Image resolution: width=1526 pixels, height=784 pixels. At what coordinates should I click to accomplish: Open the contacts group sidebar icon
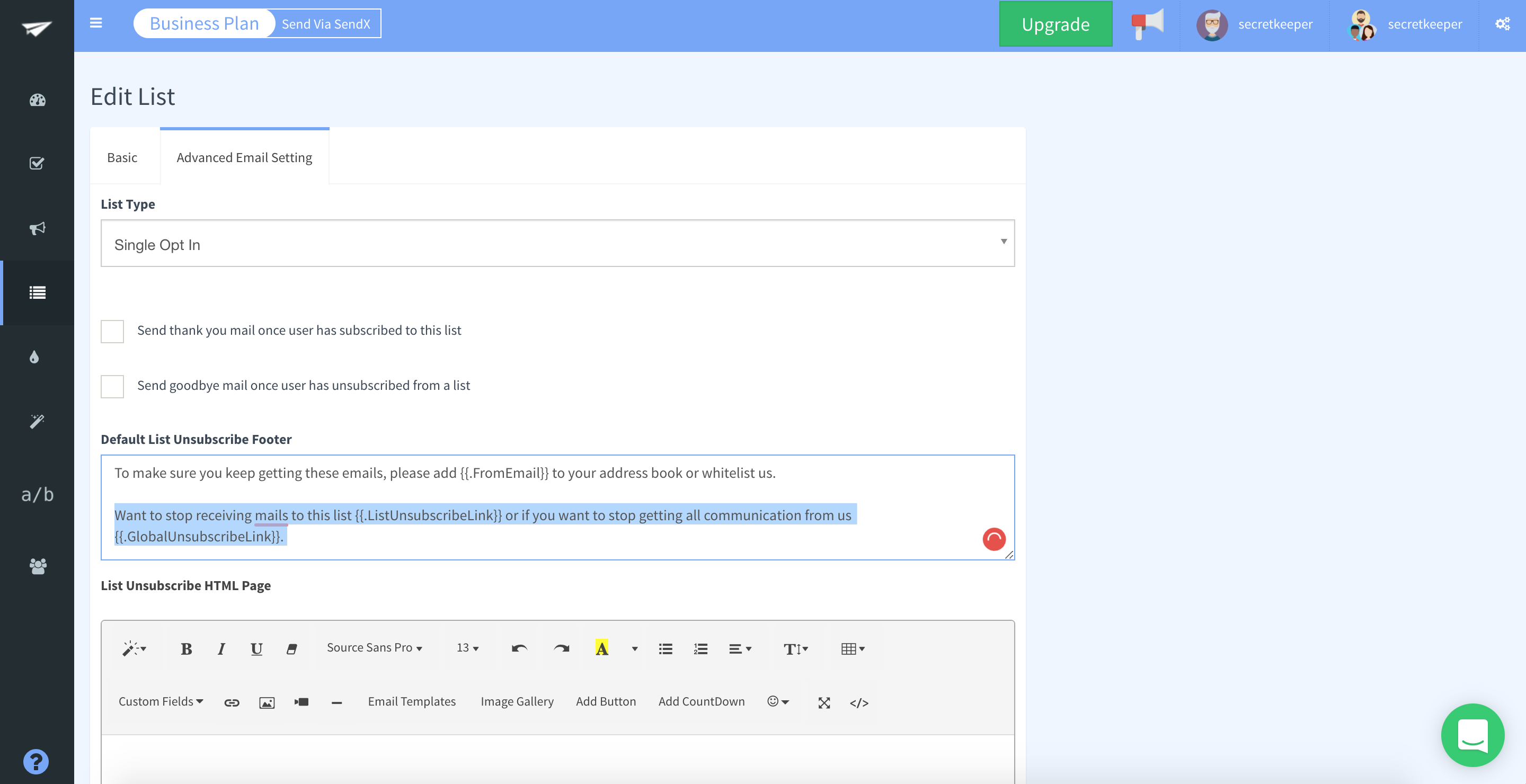click(x=38, y=566)
